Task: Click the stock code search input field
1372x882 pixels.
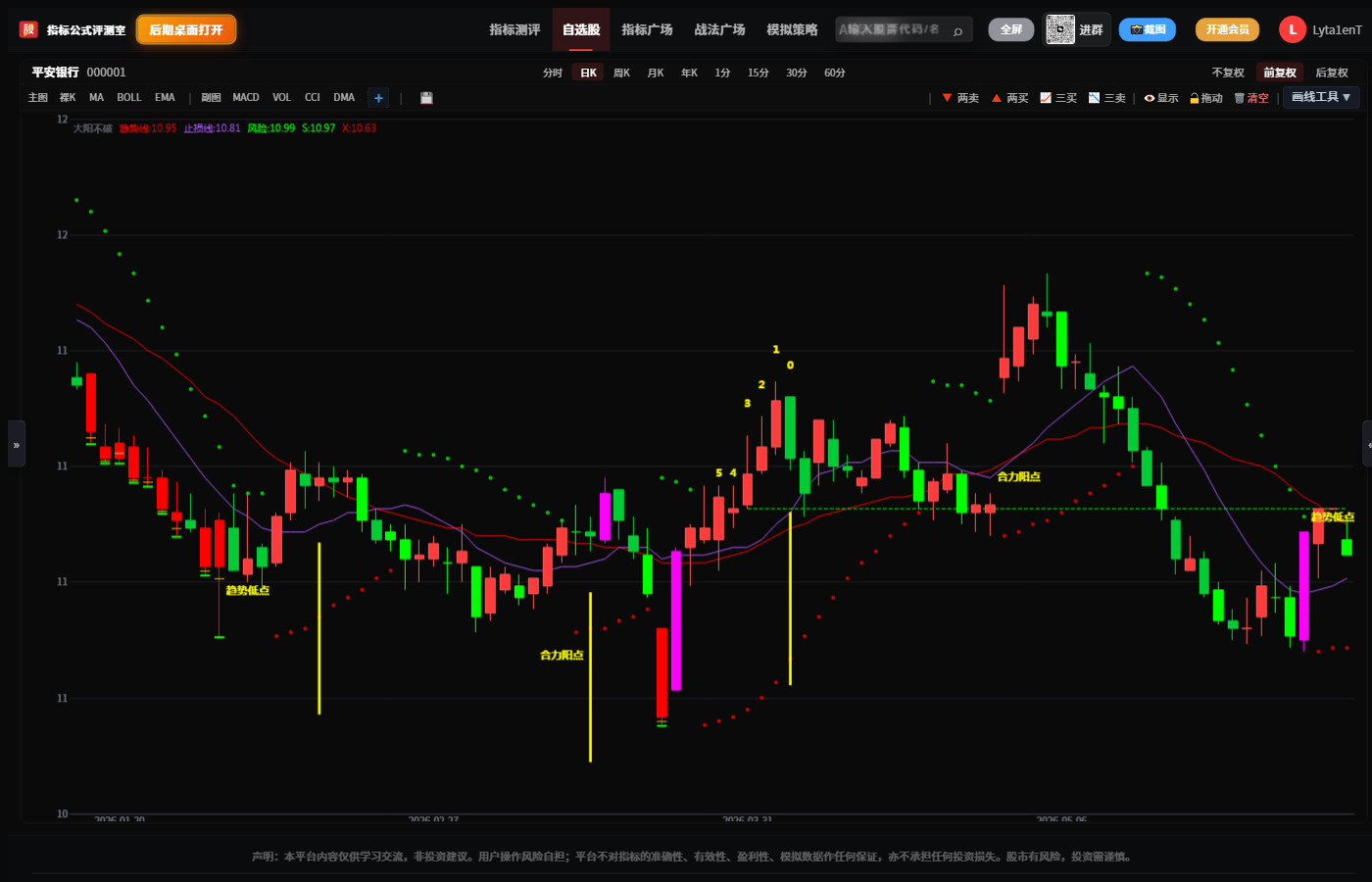Action: 892,29
